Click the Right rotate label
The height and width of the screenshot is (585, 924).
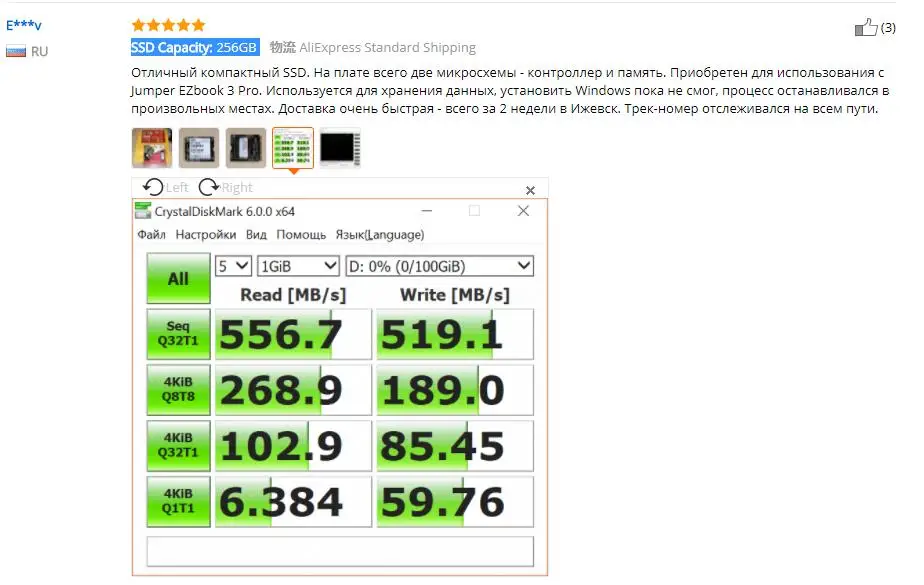pos(236,187)
